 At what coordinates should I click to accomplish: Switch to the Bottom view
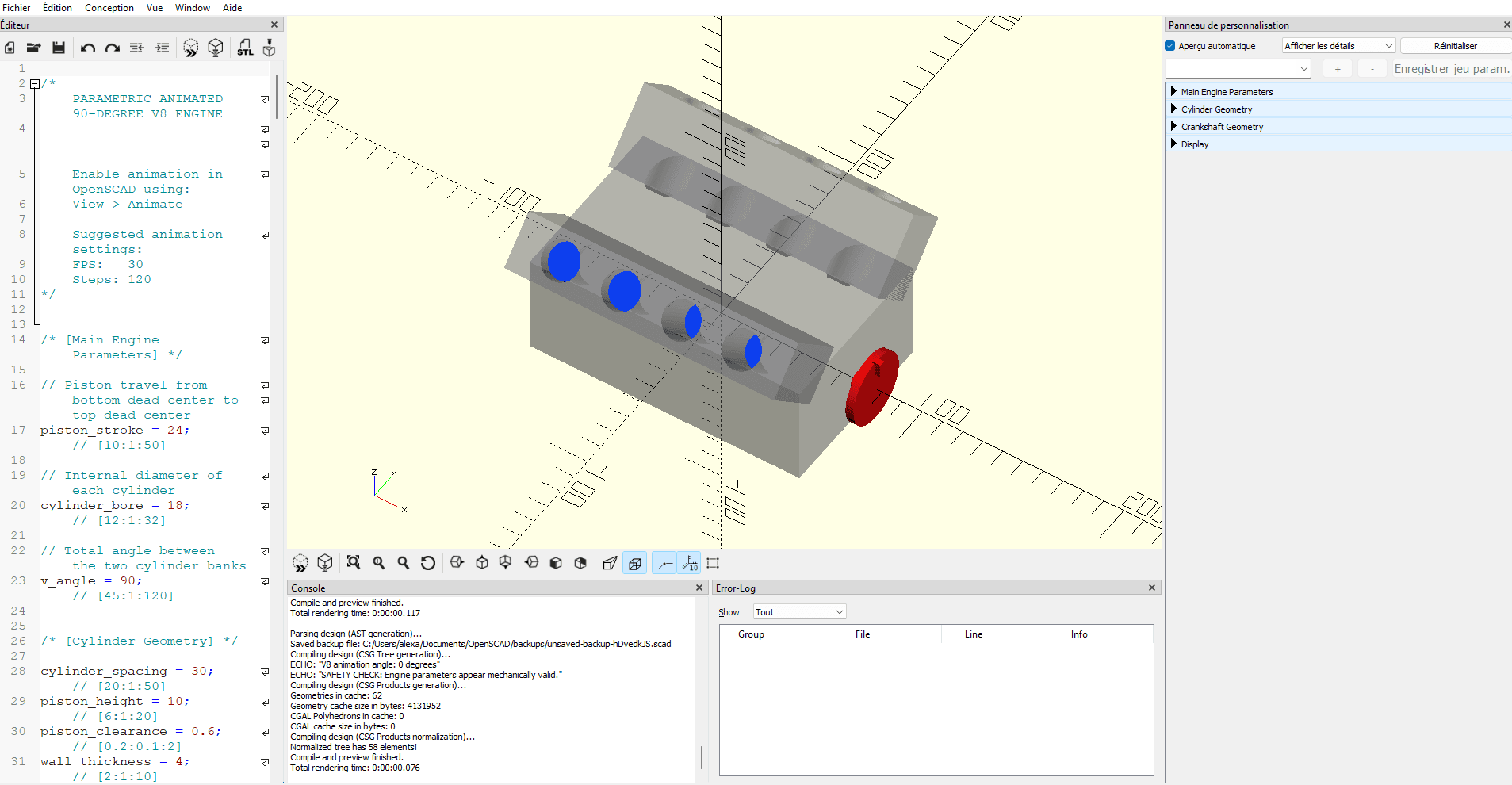coord(506,563)
